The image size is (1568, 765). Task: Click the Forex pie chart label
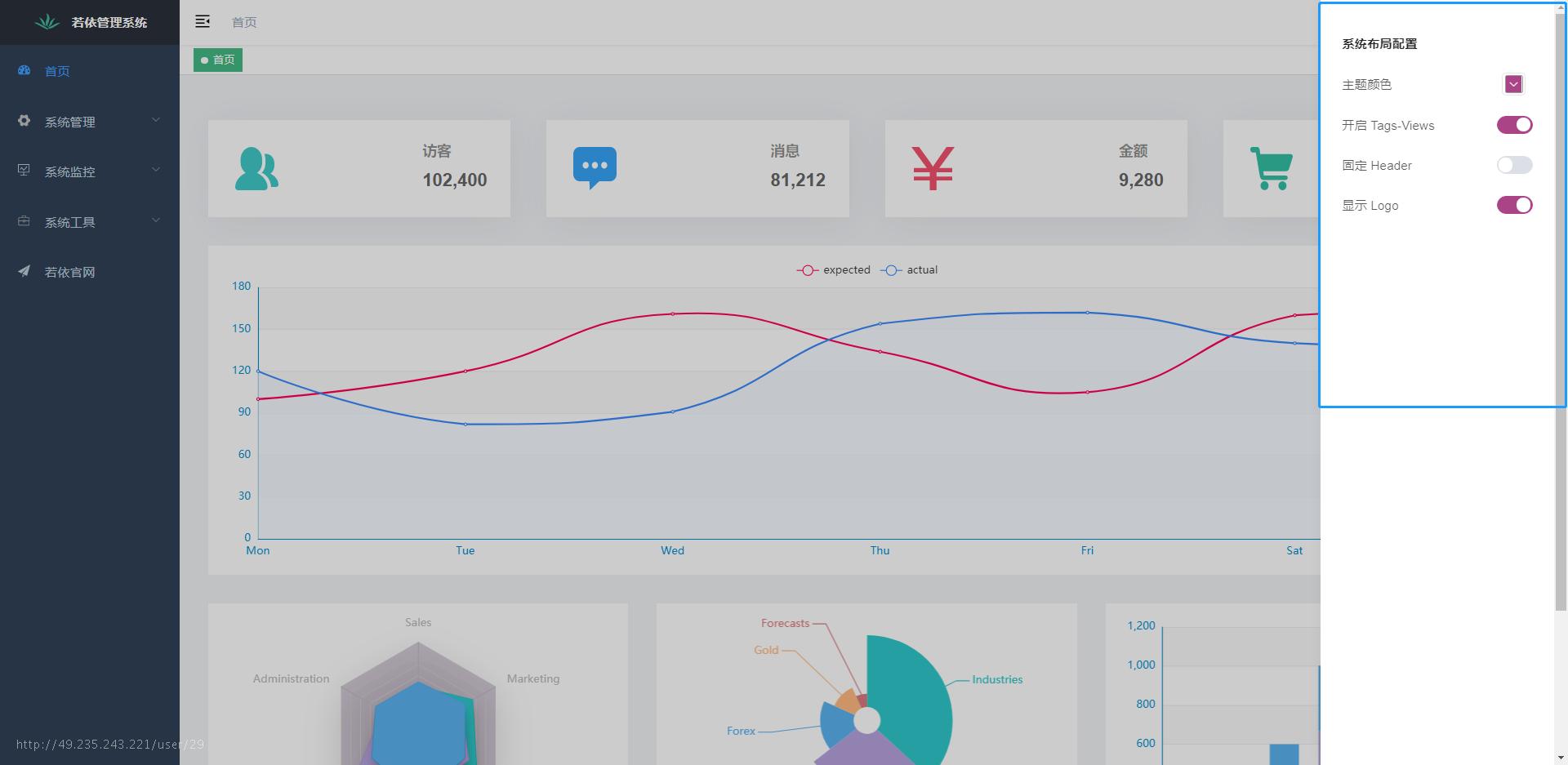(x=741, y=731)
